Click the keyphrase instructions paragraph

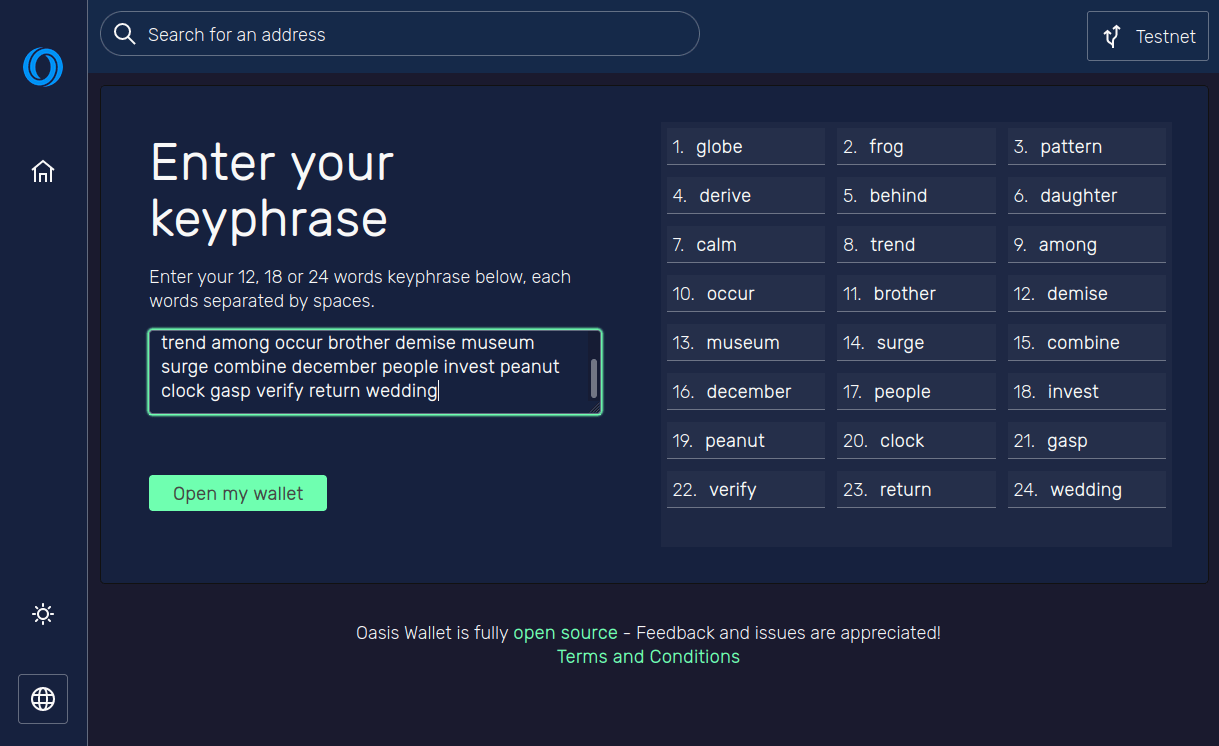[x=360, y=289]
